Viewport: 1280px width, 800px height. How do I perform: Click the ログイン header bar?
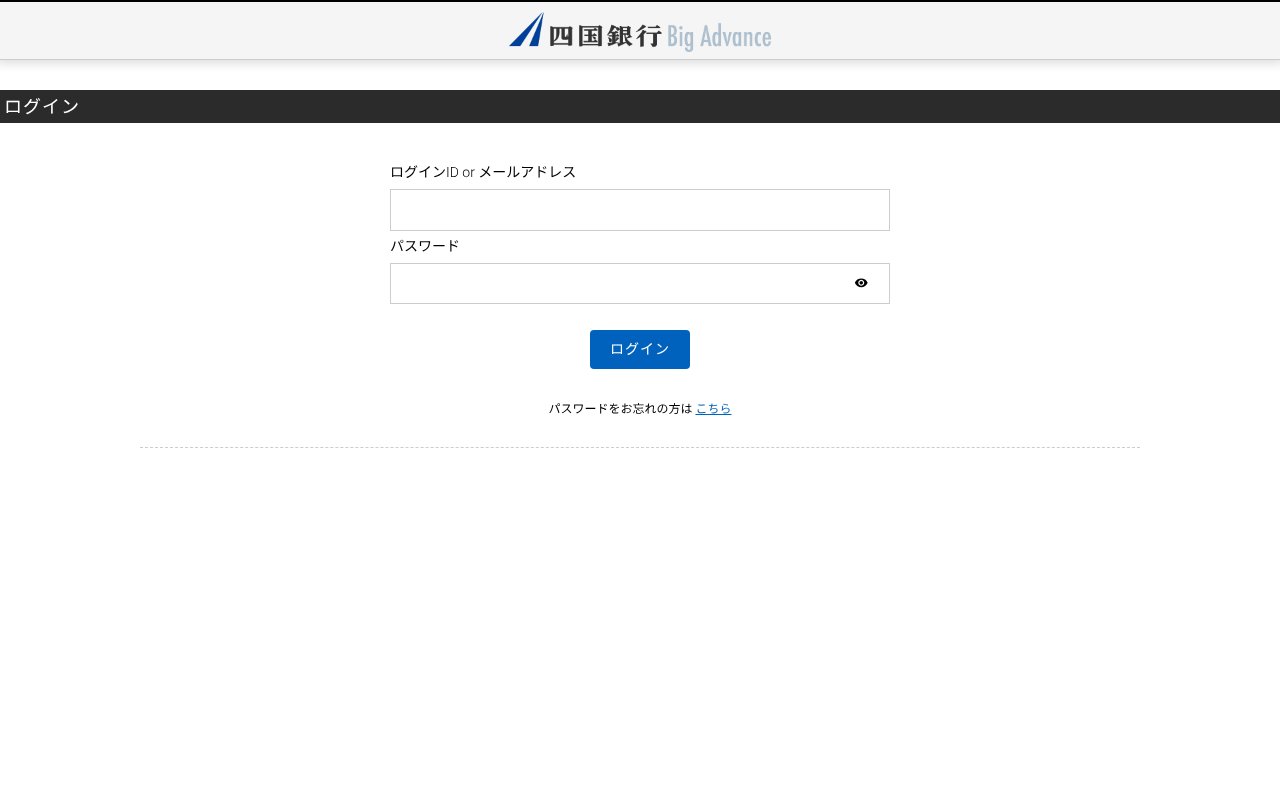[640, 106]
